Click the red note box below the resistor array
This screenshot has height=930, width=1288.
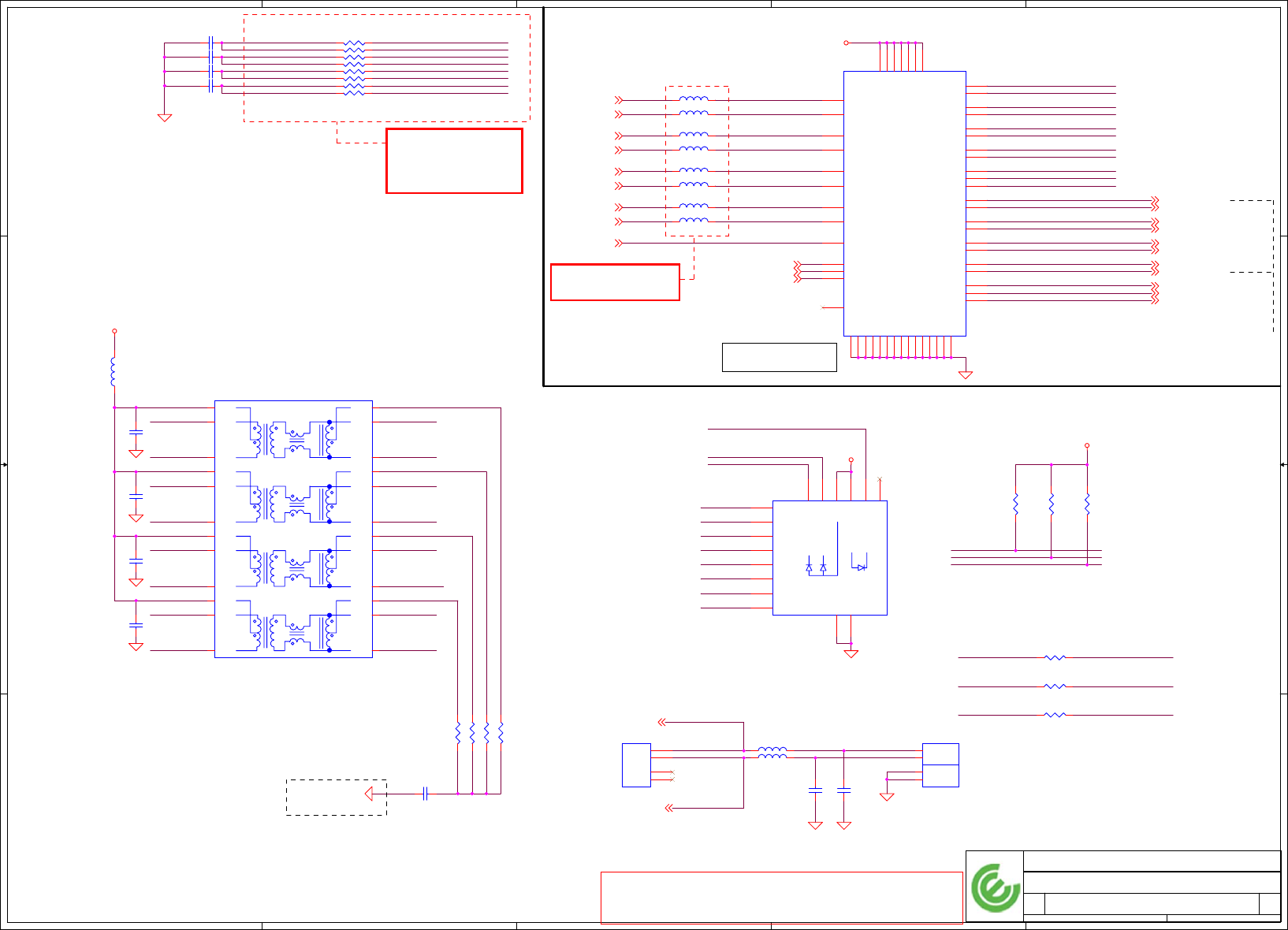click(x=454, y=161)
